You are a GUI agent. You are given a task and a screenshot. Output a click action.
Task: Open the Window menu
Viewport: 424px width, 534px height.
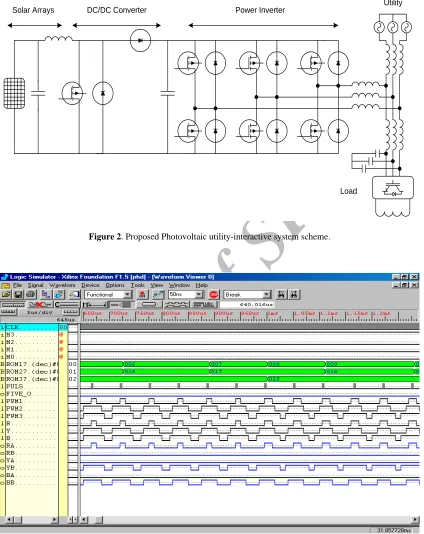click(x=179, y=285)
